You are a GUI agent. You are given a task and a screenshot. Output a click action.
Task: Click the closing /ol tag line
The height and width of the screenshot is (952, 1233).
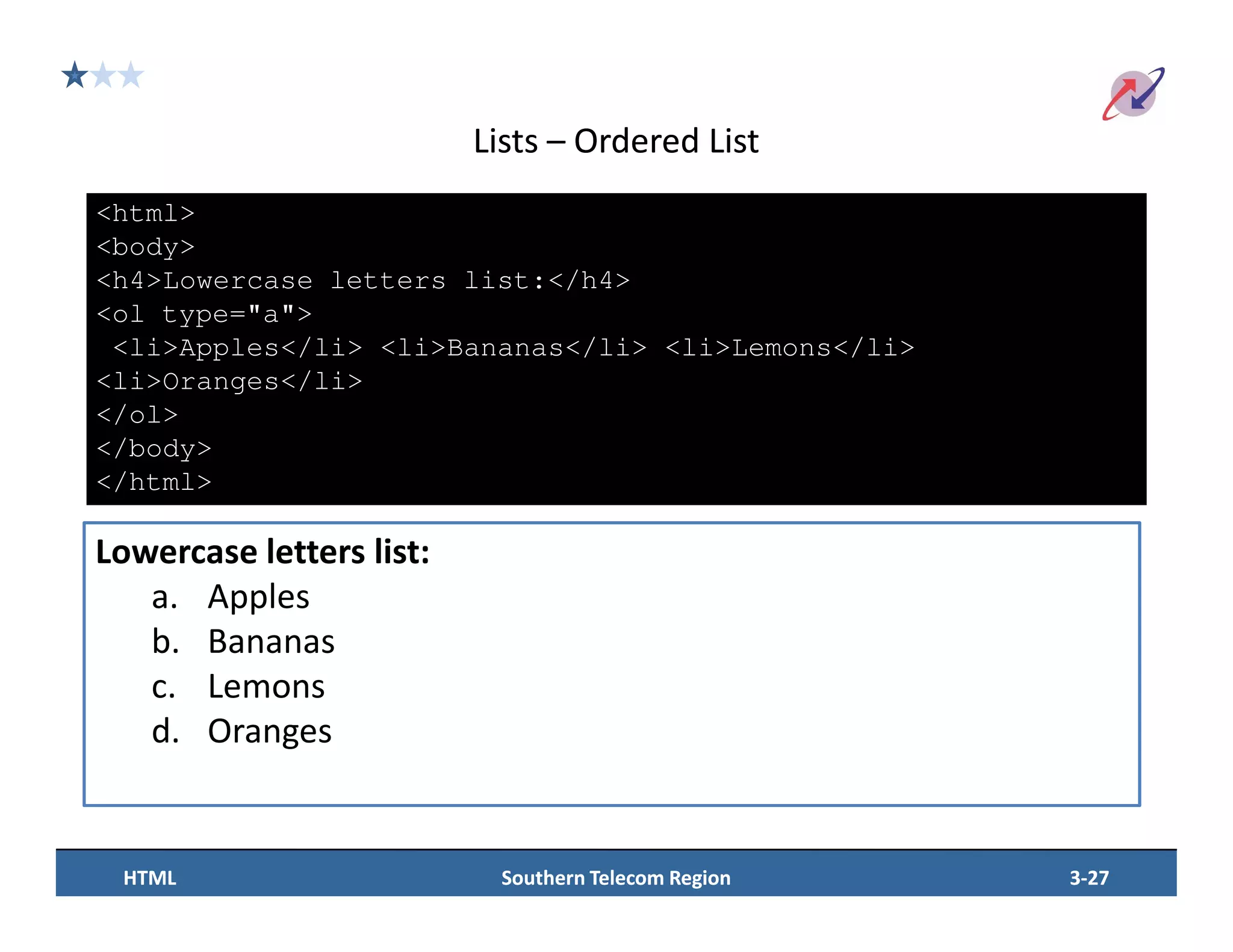(x=137, y=415)
